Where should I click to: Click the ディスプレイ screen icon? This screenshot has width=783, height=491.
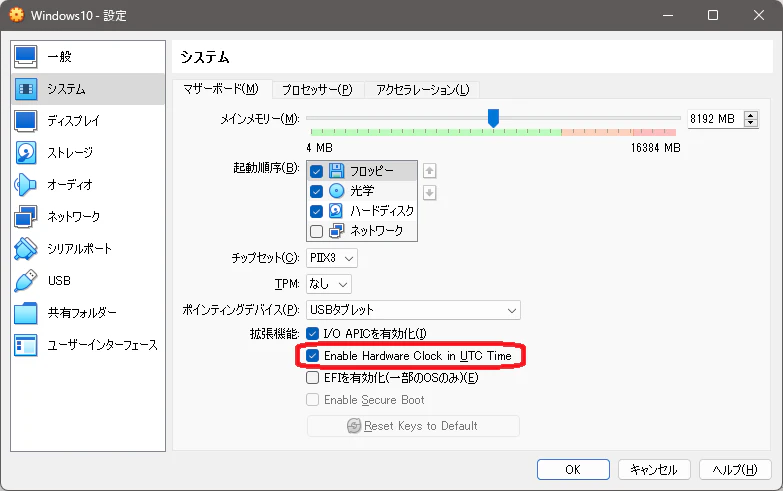(x=25, y=121)
